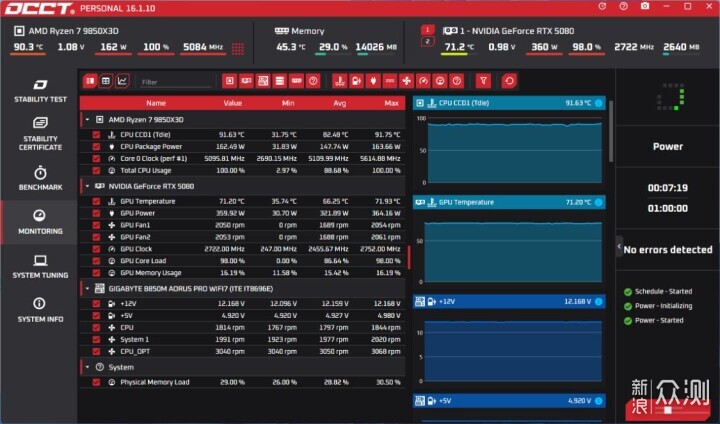The height and width of the screenshot is (424, 720).
Task: Uncheck the GPU Power sensor
Action: [x=96, y=213]
